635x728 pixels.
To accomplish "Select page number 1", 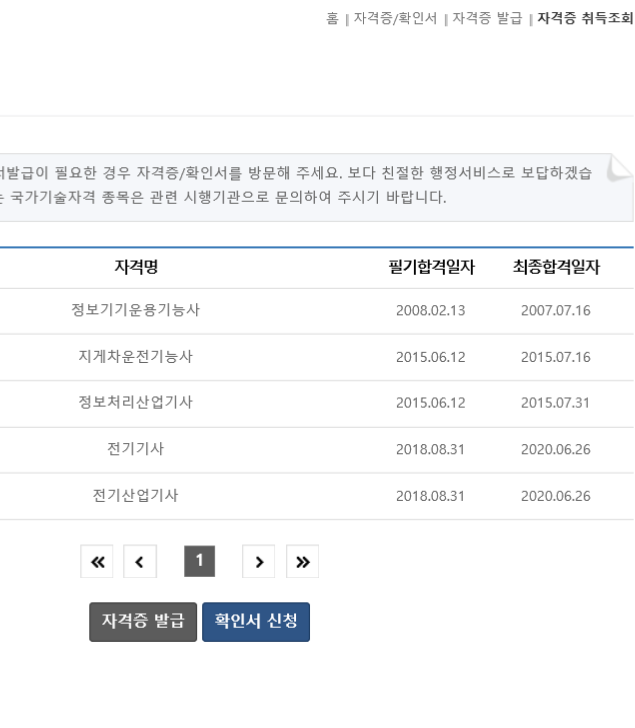I will click(200, 561).
